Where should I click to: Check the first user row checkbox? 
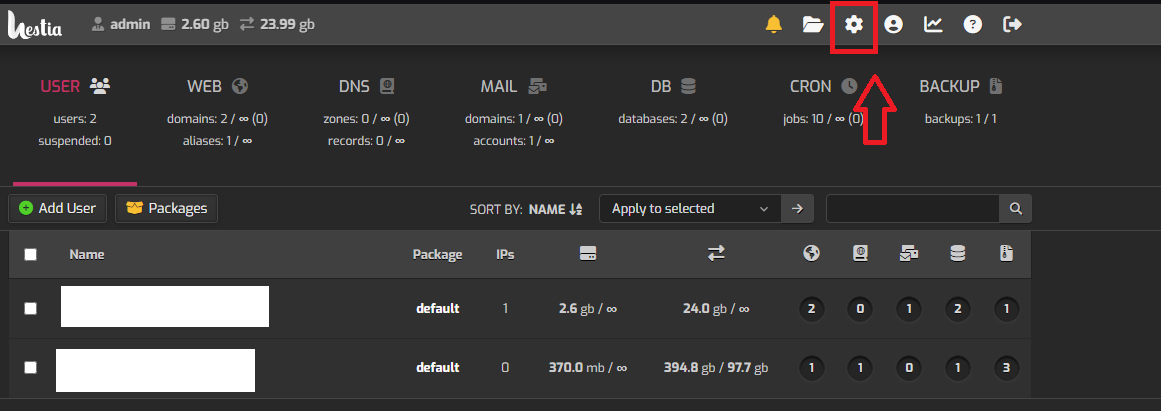(31, 308)
